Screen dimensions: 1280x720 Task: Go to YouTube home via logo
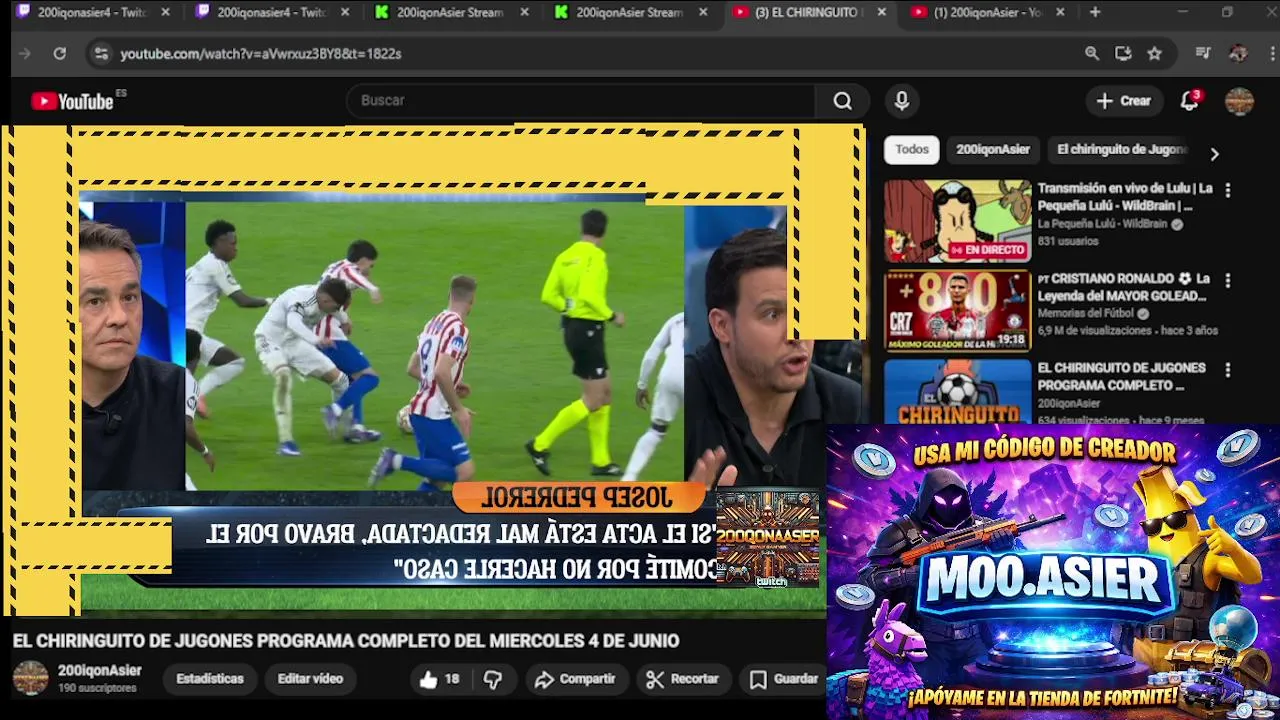(x=72, y=101)
